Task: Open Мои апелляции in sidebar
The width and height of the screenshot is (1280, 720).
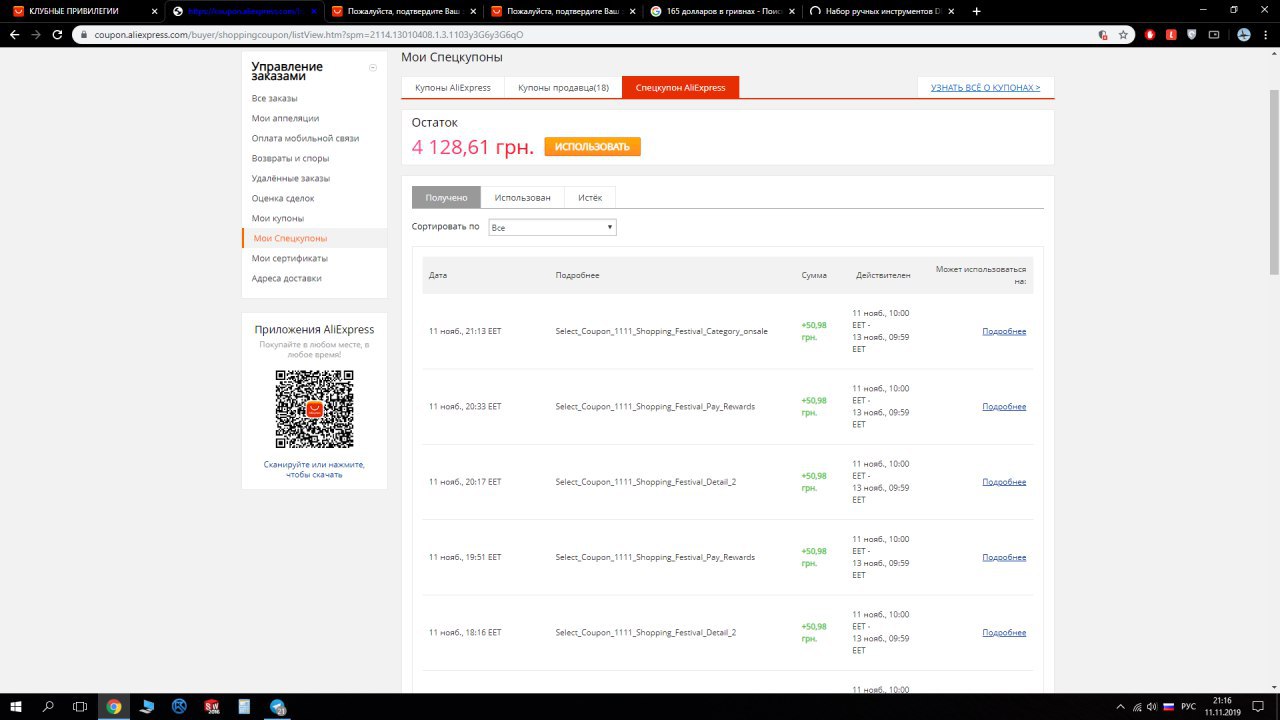Action: (286, 118)
